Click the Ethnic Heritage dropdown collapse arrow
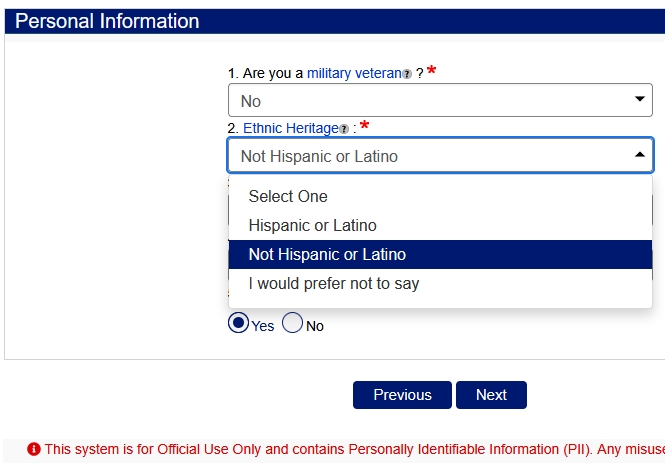The image size is (665, 463). (x=640, y=155)
